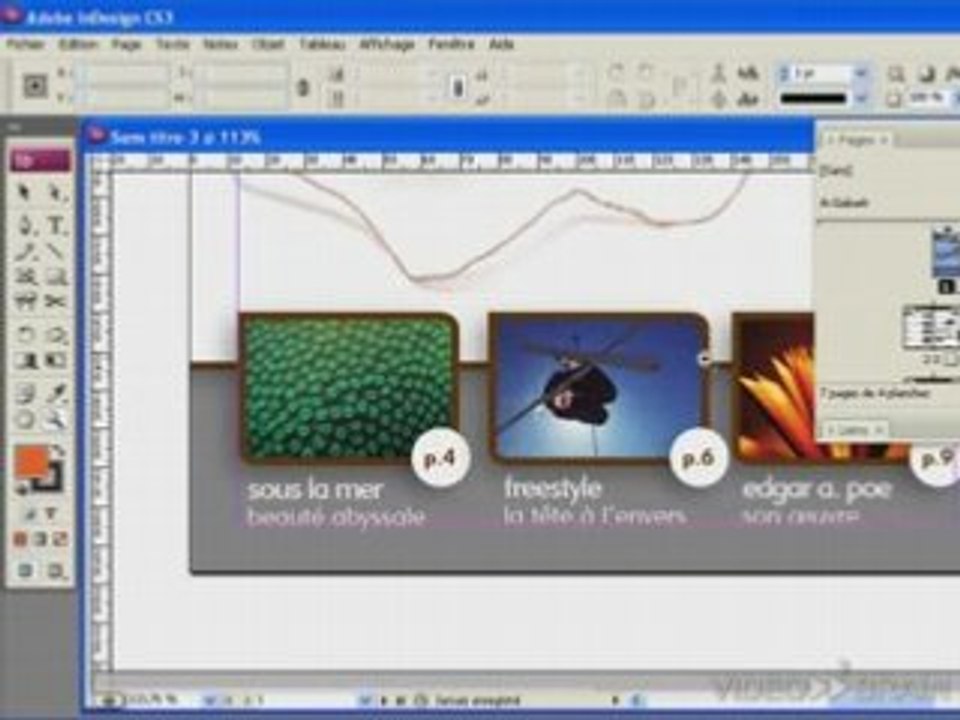
Task: Switch to the Pages panel tab
Action: [857, 140]
